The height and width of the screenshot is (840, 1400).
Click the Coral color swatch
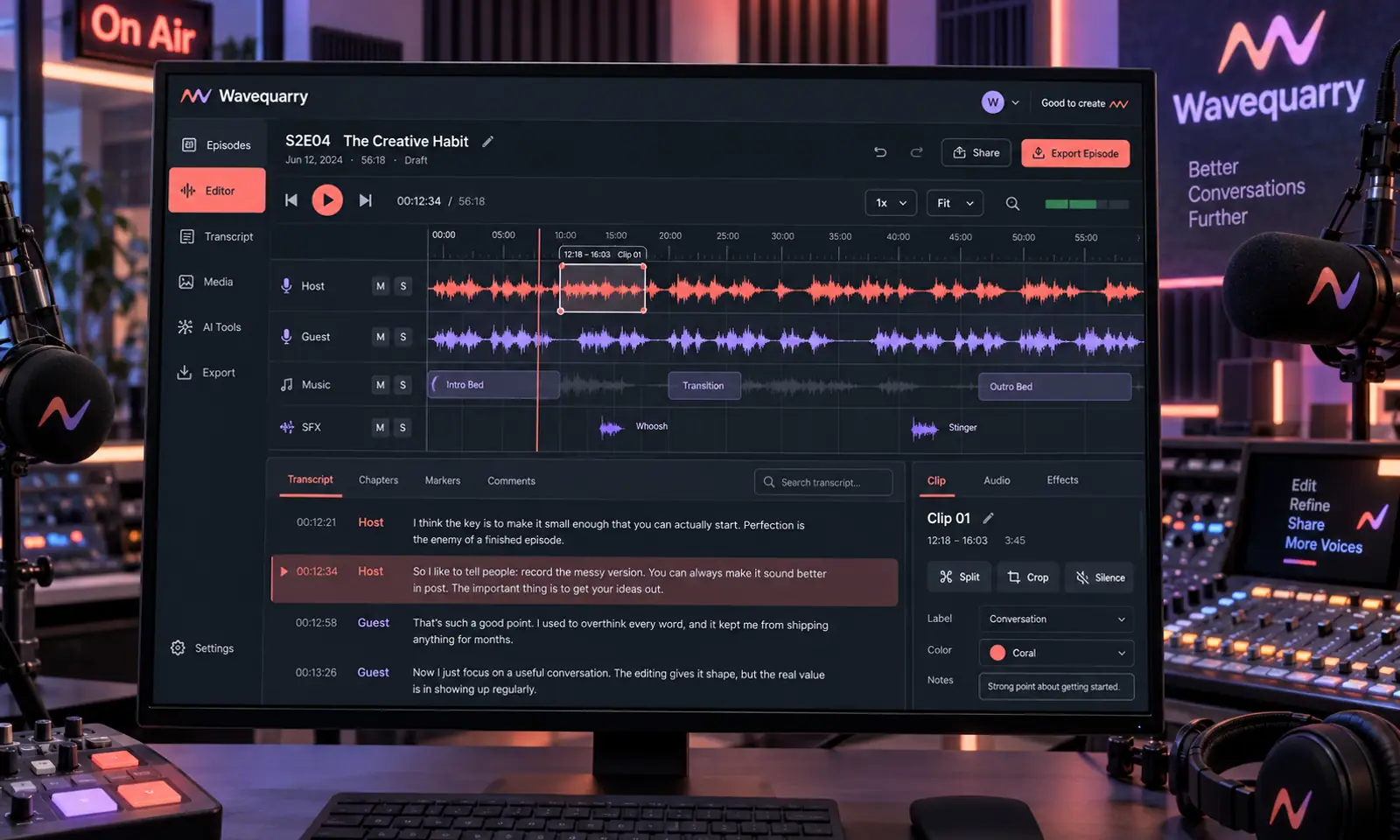click(997, 653)
